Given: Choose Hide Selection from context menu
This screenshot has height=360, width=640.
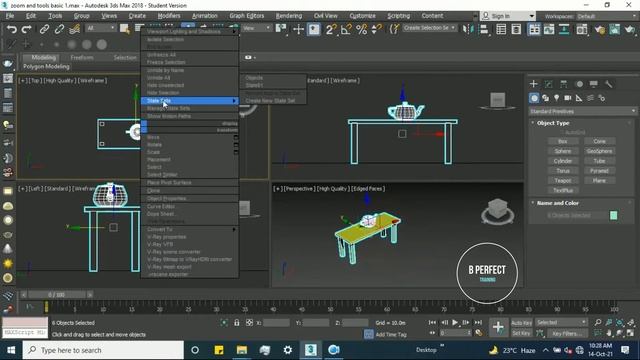Looking at the screenshot, I should (163, 93).
